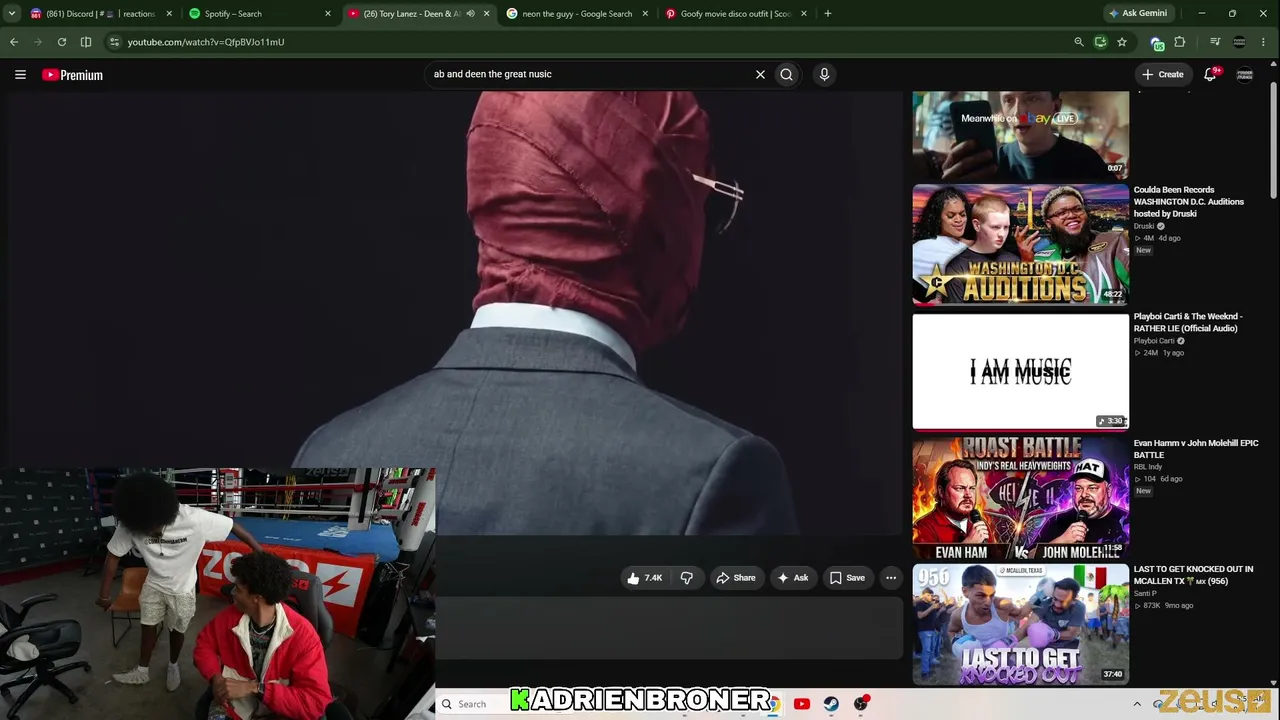The width and height of the screenshot is (1280, 720).
Task: Select the Tory Lanez YouTube tab
Action: 418,14
